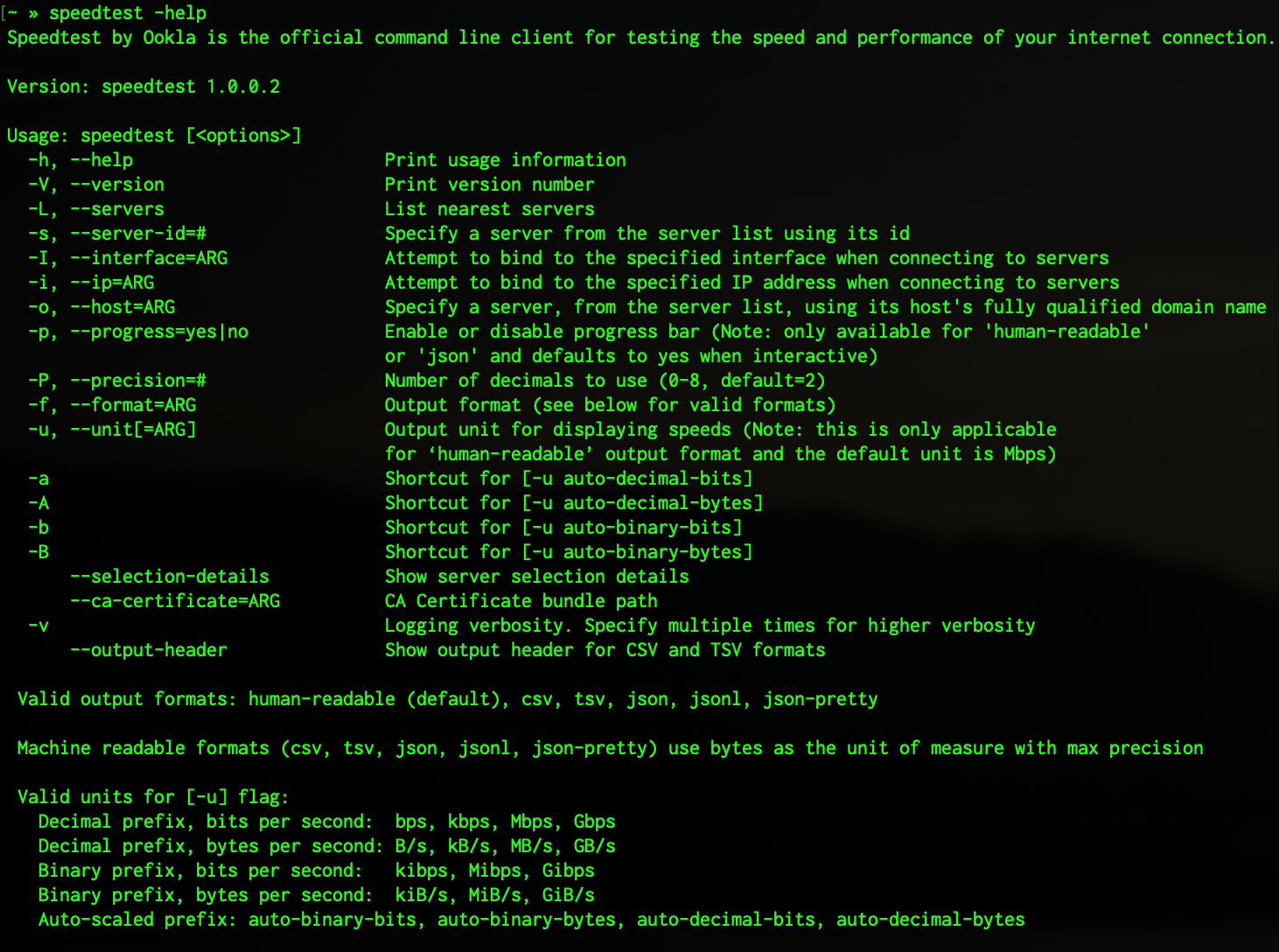This screenshot has height=952, width=1279.
Task: Click the 'Gbps' decimal unit text
Action: click(x=595, y=822)
